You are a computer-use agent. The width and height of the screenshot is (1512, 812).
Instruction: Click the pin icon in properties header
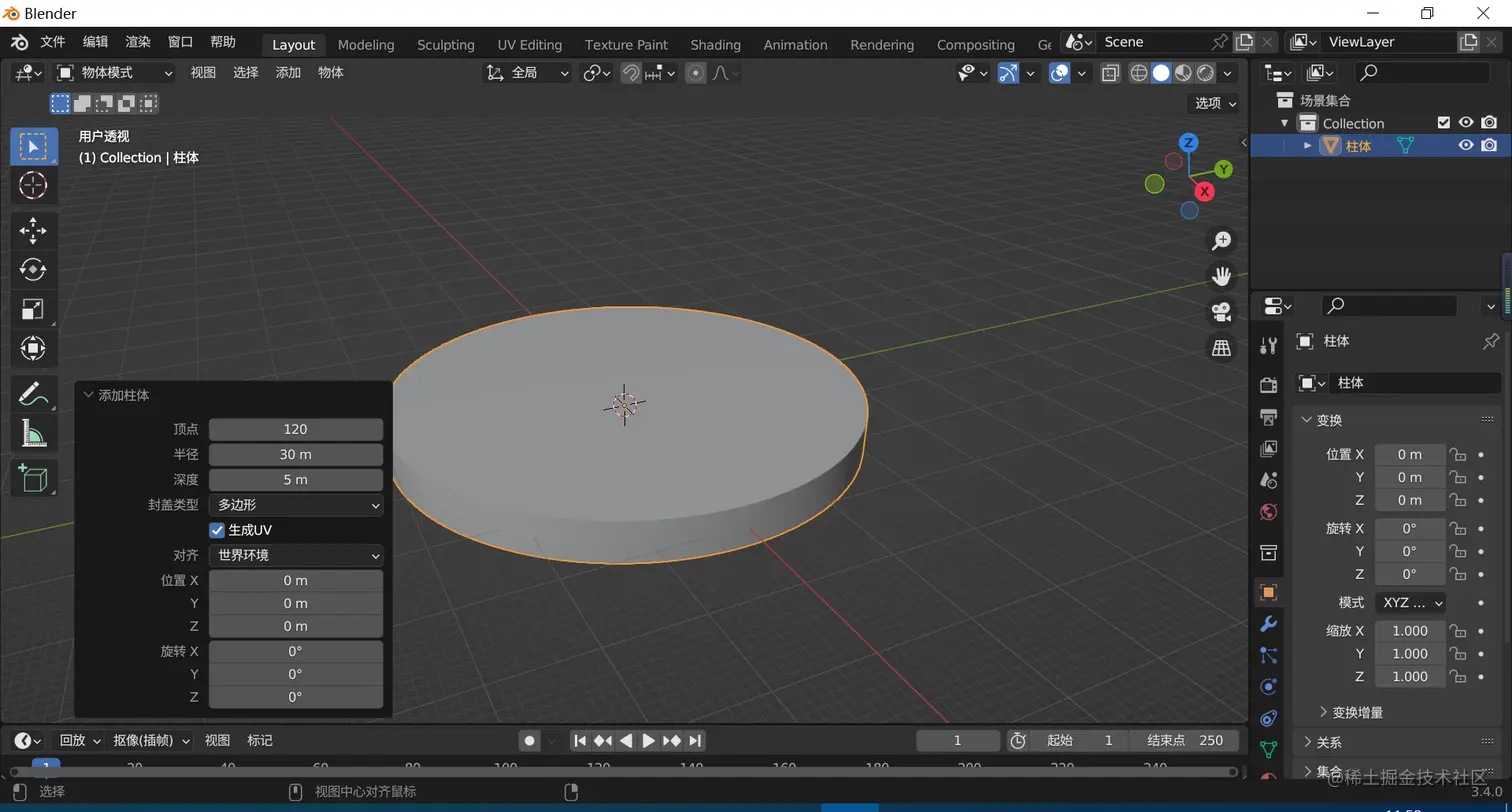[1490, 341]
